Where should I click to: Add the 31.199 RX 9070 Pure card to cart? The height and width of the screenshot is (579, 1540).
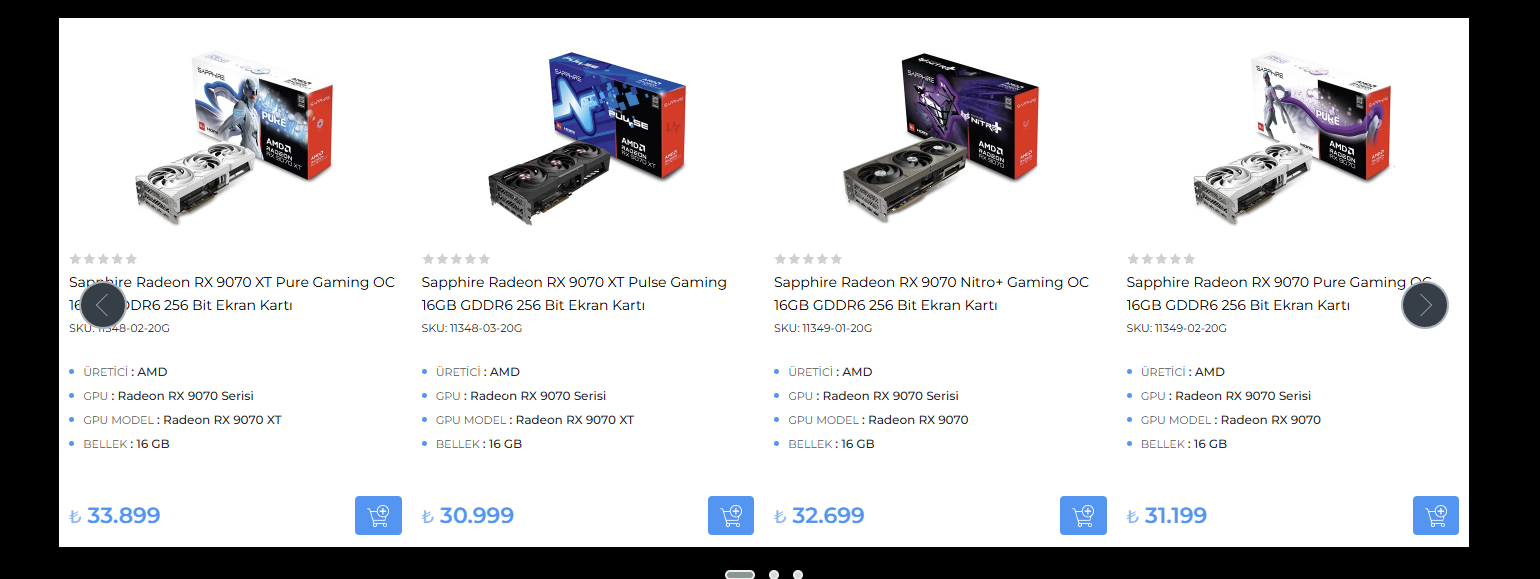(x=1436, y=516)
